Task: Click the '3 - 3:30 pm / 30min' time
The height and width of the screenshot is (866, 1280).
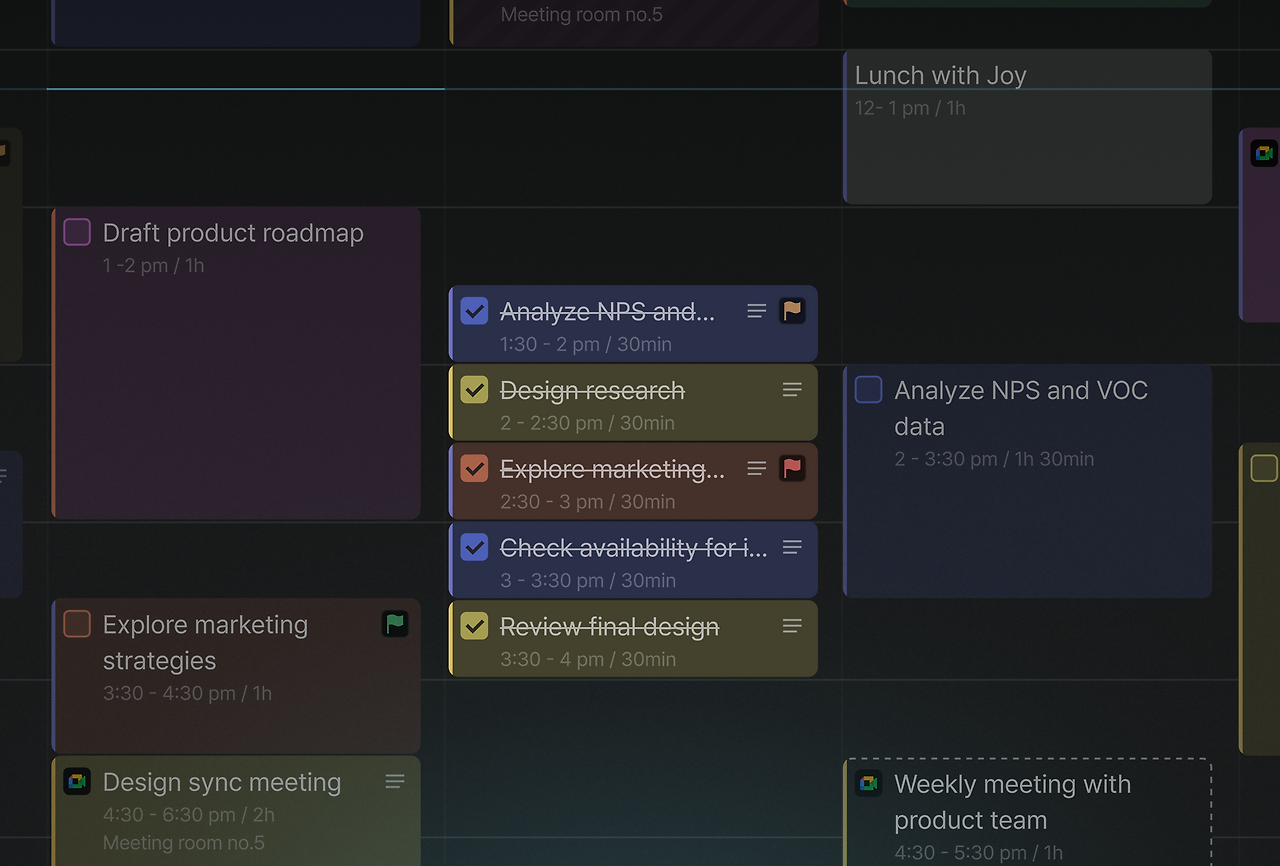Action: (587, 581)
